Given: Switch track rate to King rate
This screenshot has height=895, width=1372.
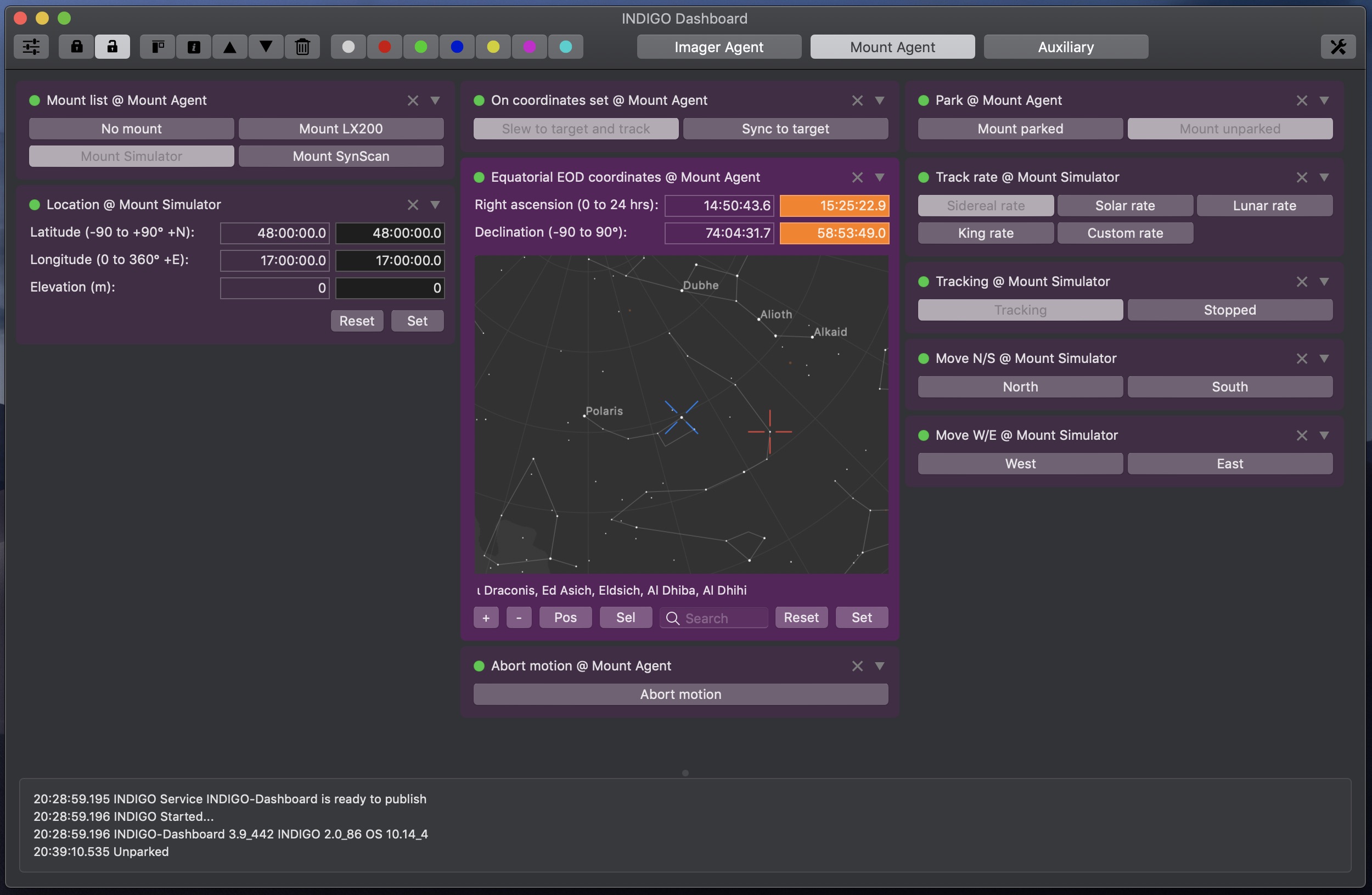Looking at the screenshot, I should [986, 233].
